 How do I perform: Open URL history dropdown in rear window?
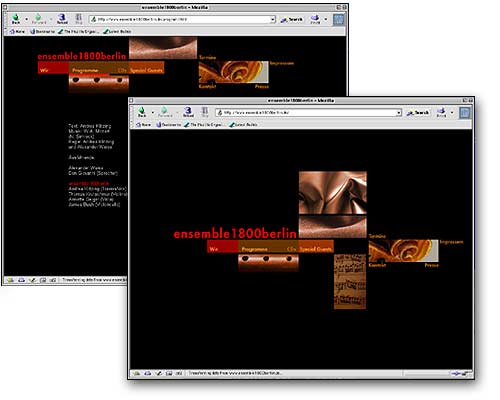[273, 20]
